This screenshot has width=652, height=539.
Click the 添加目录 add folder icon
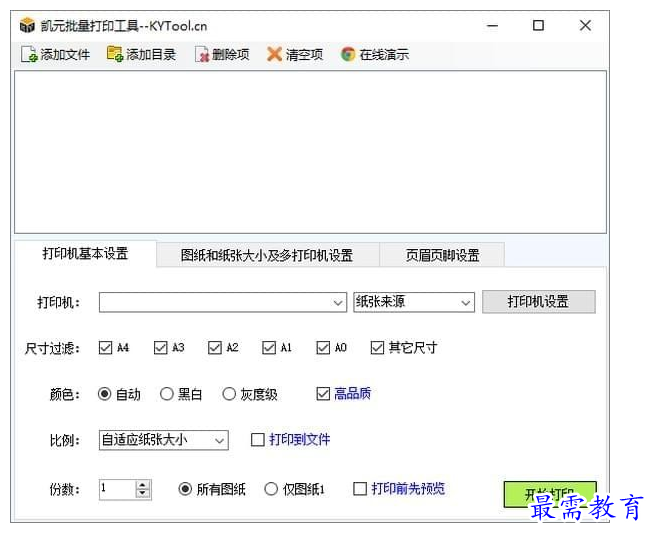pyautogui.click(x=115, y=54)
